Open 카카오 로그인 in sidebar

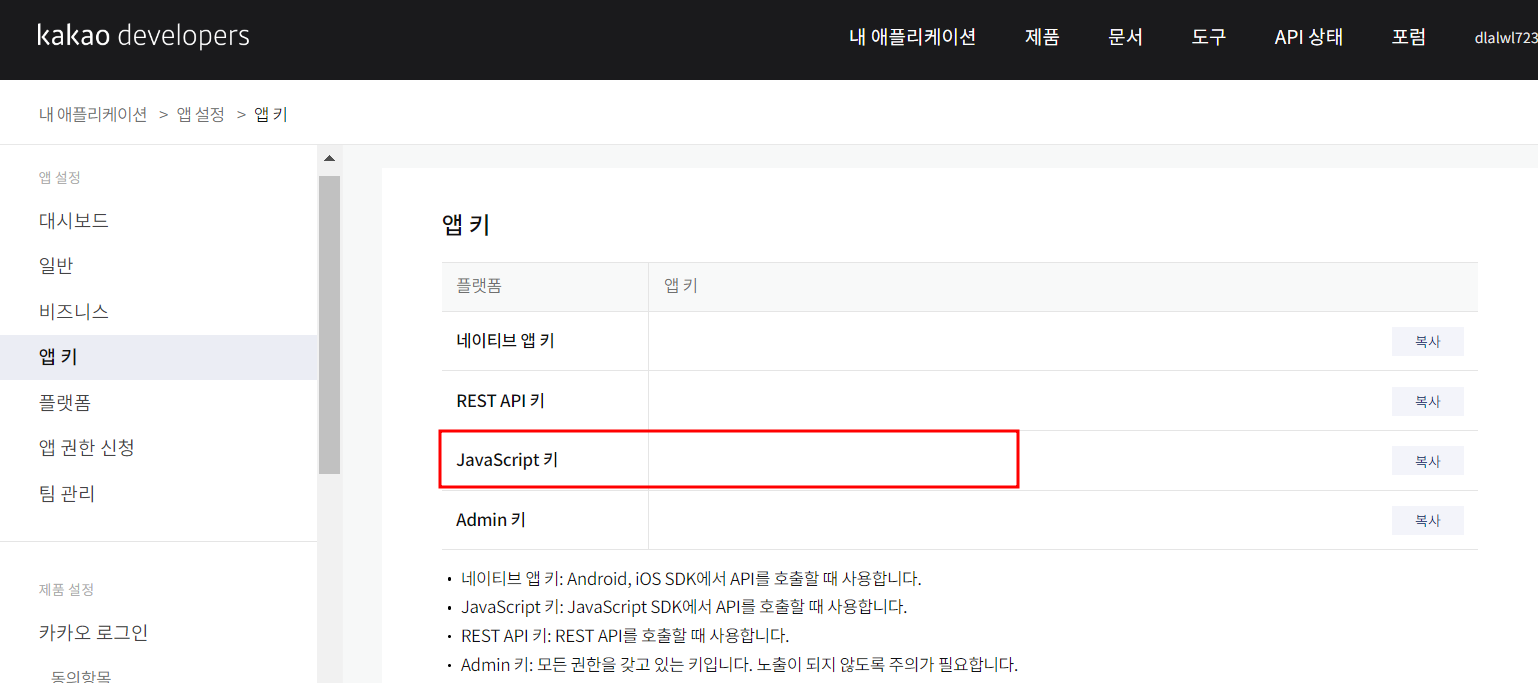tap(93, 632)
